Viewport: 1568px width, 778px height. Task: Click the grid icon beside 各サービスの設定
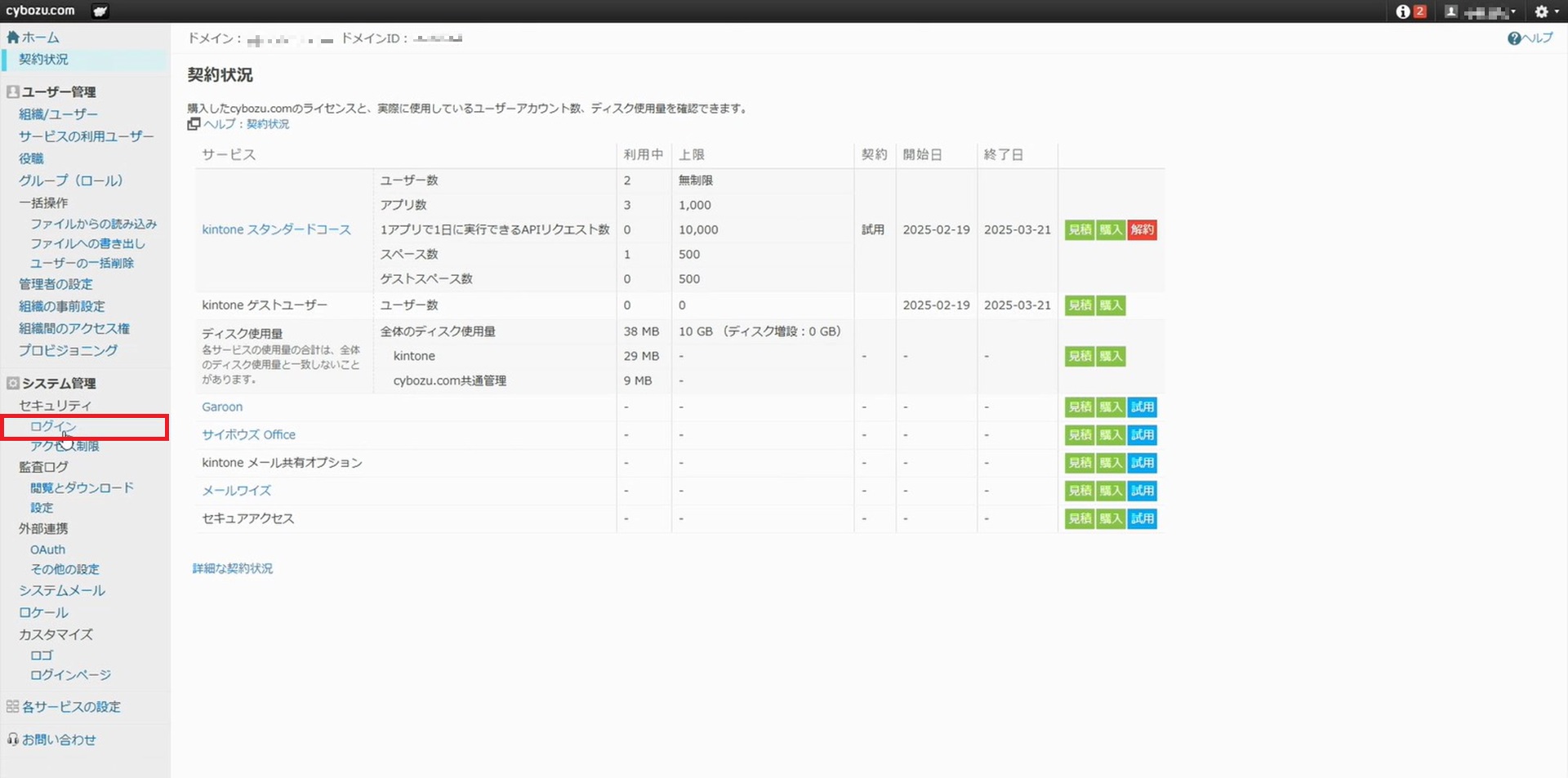[x=12, y=706]
